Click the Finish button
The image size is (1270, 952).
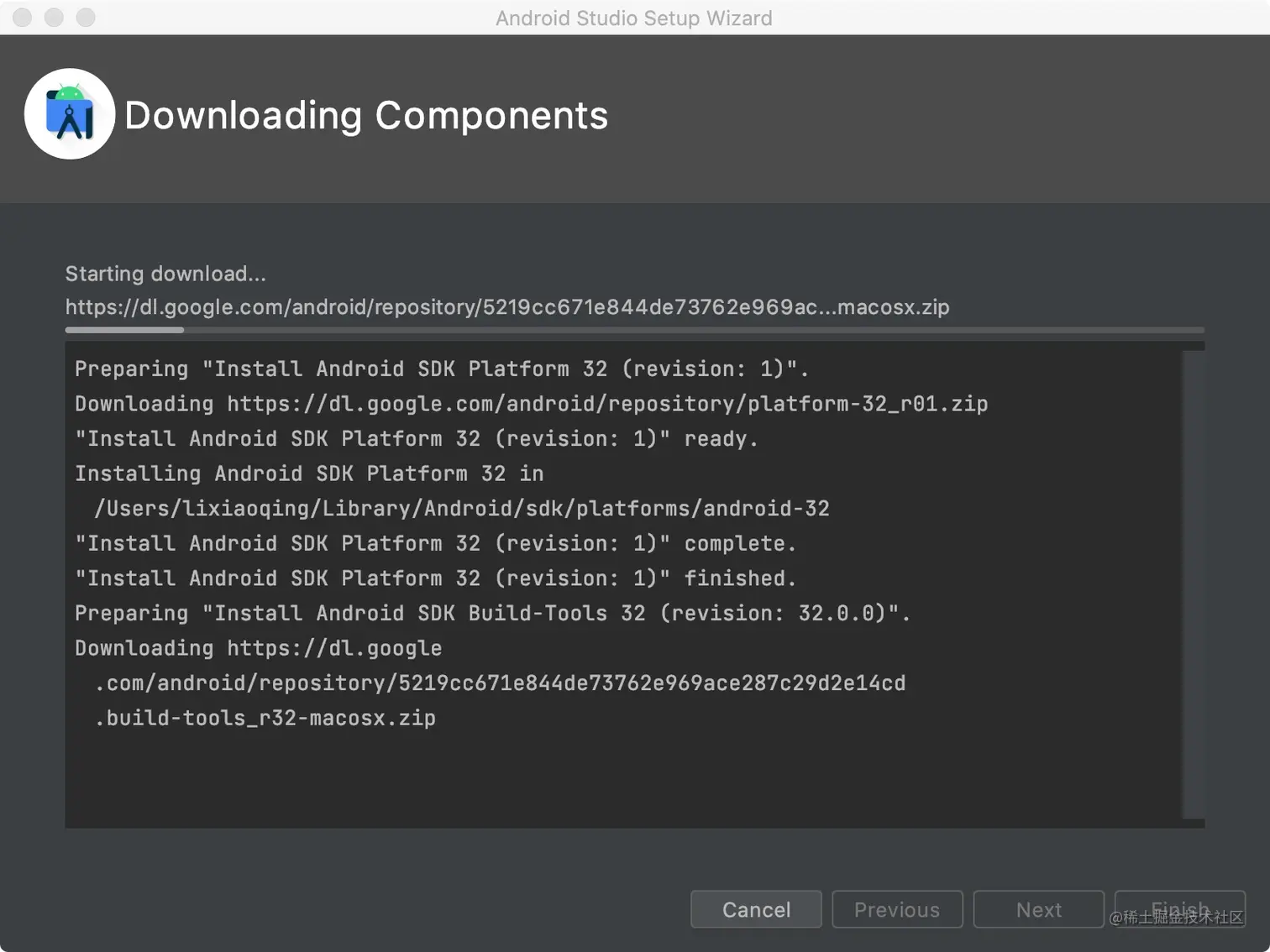[x=1180, y=909]
